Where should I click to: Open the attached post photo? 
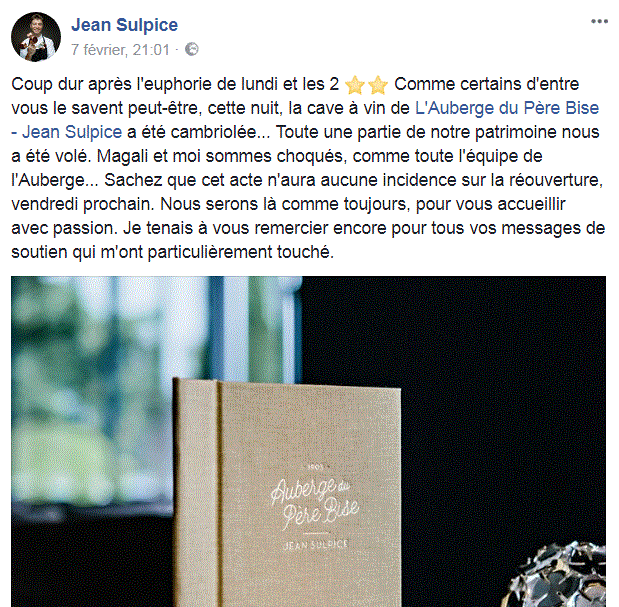click(308, 441)
